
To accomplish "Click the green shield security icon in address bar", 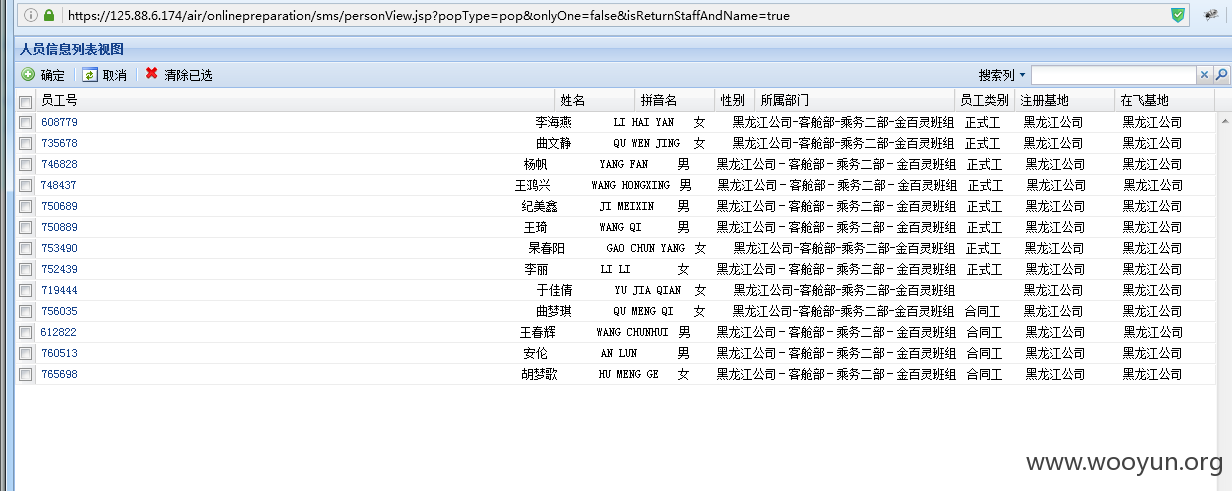I will point(1178,16).
